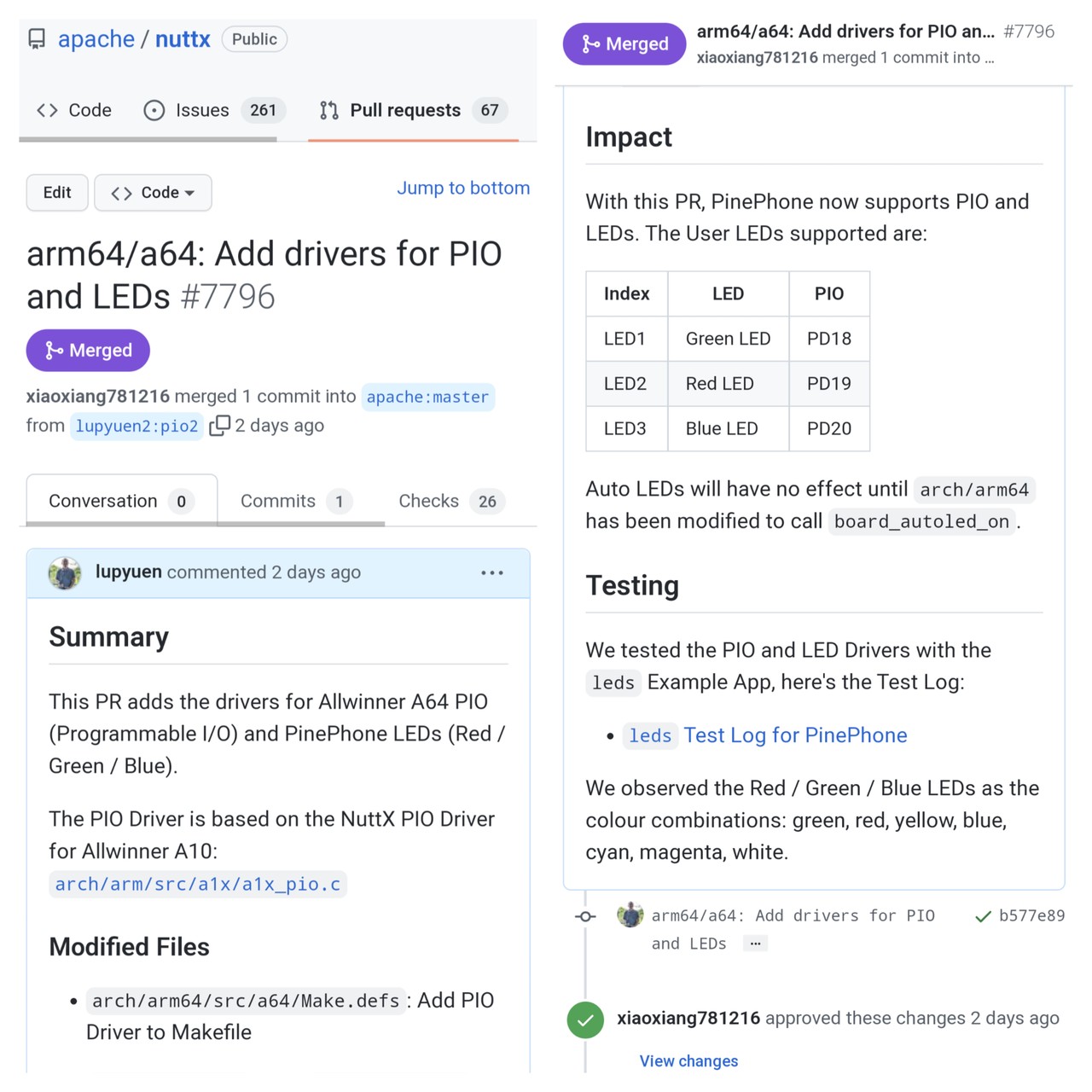The width and height of the screenshot is (1092, 1092).
Task: Follow the Jump to bottom link
Action: (463, 188)
